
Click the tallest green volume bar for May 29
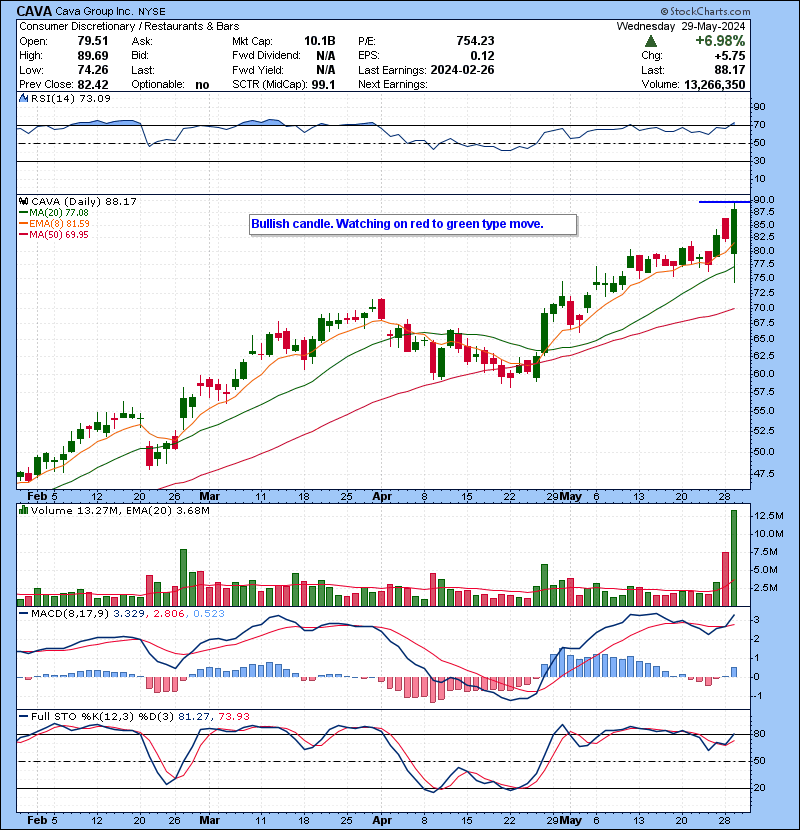coord(734,558)
